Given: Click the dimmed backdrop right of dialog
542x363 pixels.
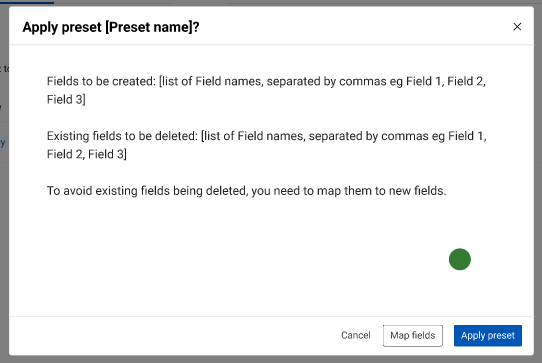Looking at the screenshot, I should coord(538,182).
